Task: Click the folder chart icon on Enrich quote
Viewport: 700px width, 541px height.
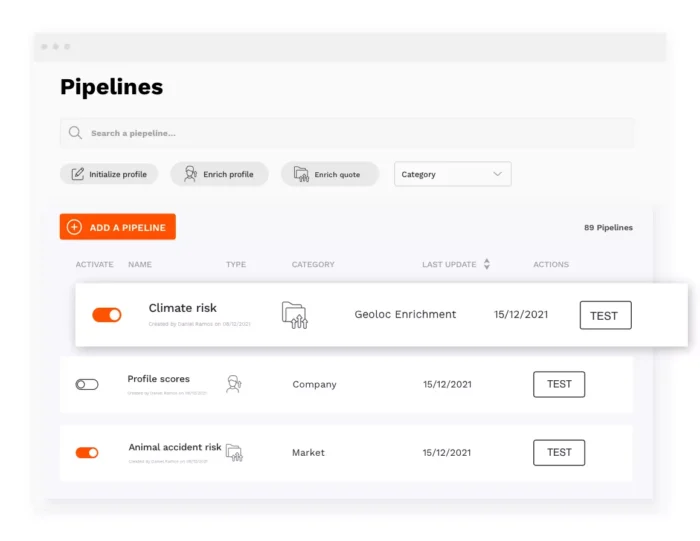Action: pos(301,174)
